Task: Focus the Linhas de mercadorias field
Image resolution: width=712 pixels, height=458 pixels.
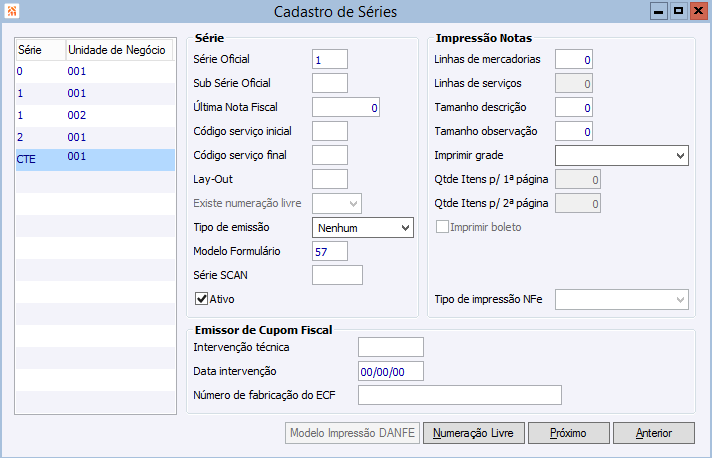Action: pyautogui.click(x=574, y=60)
